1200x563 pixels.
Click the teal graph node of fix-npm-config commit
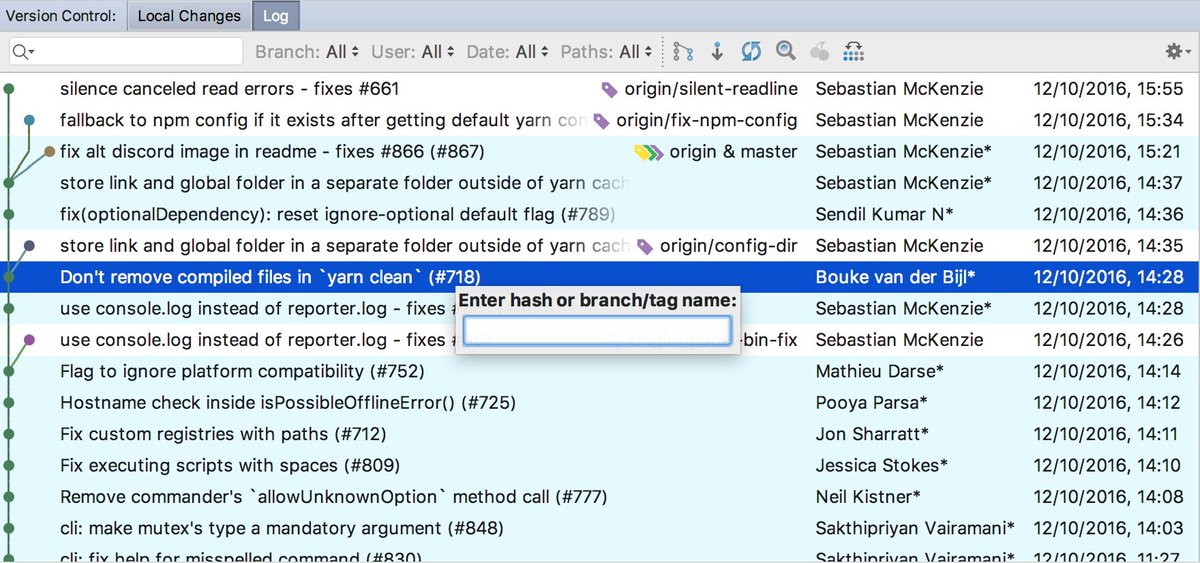tap(29, 120)
